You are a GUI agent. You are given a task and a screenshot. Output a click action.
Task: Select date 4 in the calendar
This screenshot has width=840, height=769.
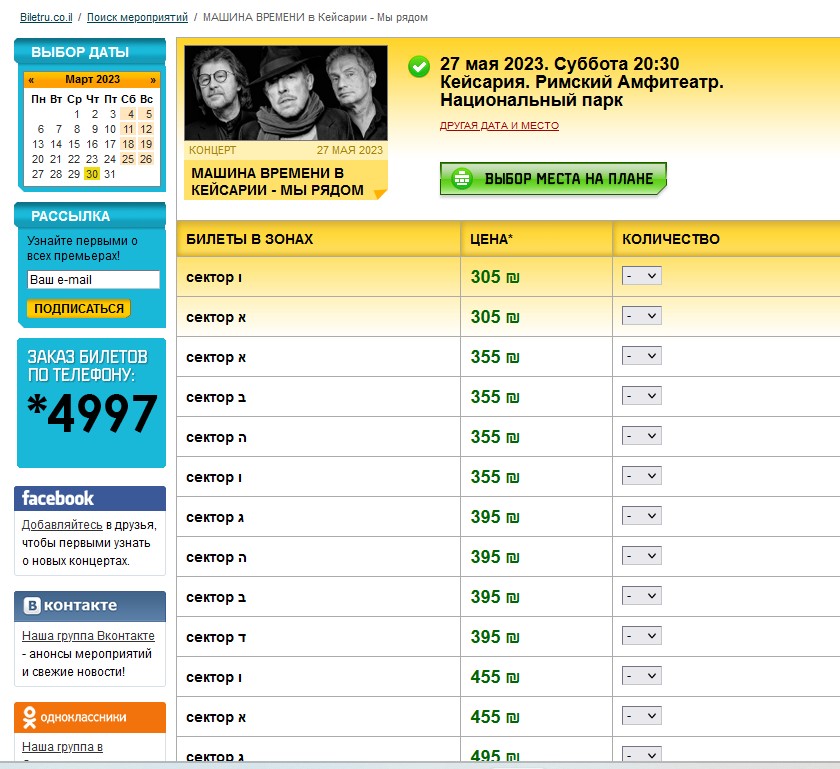point(129,114)
